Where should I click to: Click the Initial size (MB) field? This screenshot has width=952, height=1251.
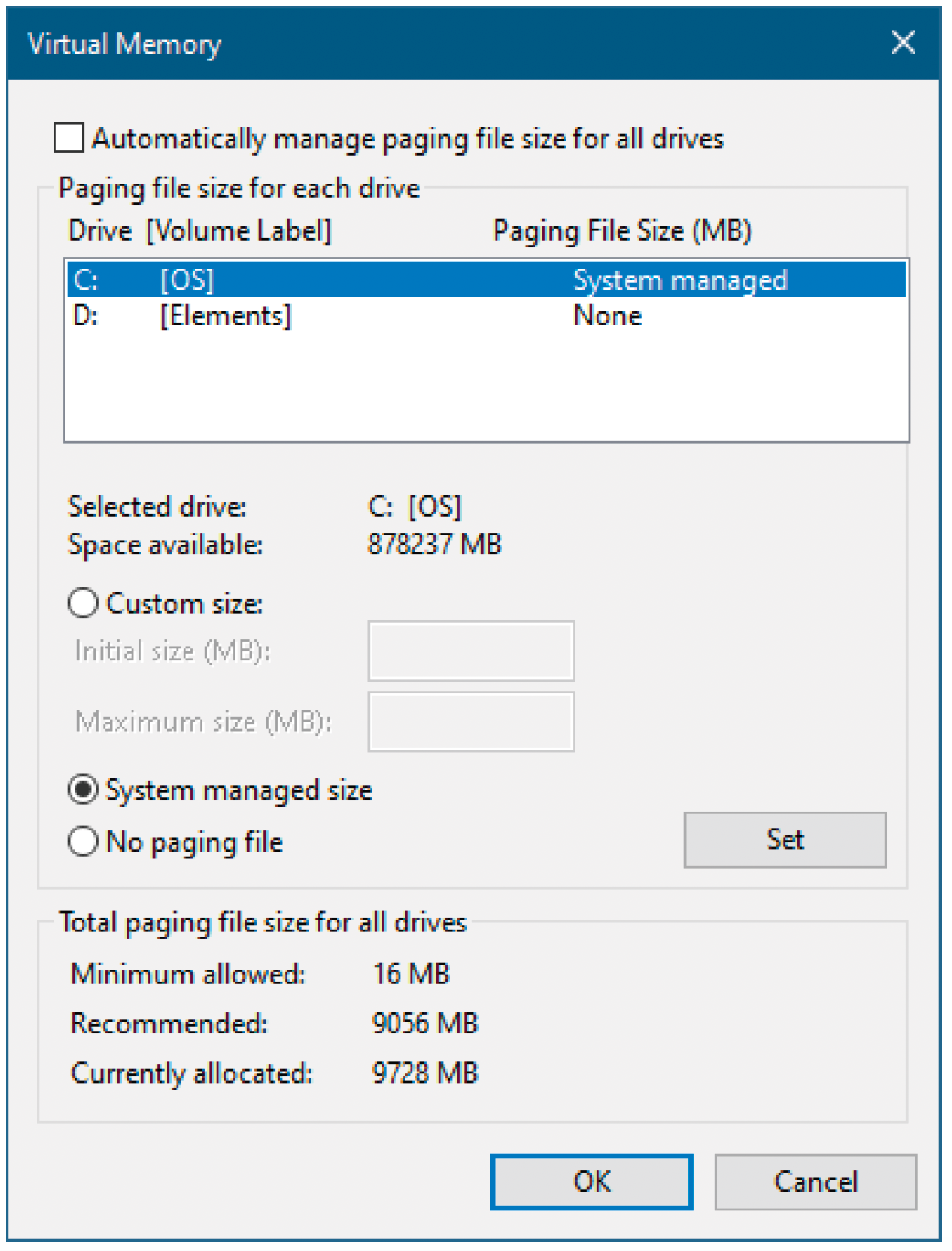point(471,651)
